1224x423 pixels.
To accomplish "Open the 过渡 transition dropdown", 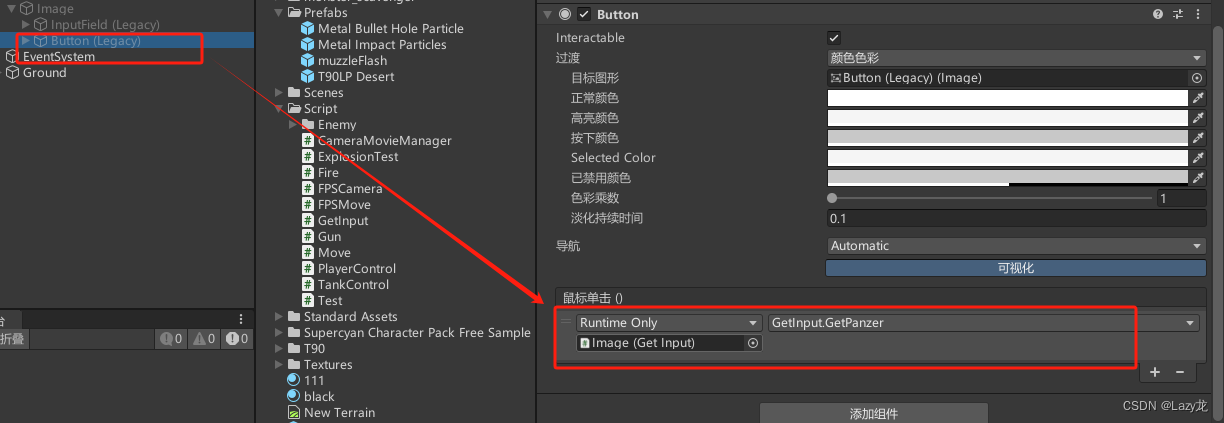I will [1016, 58].
